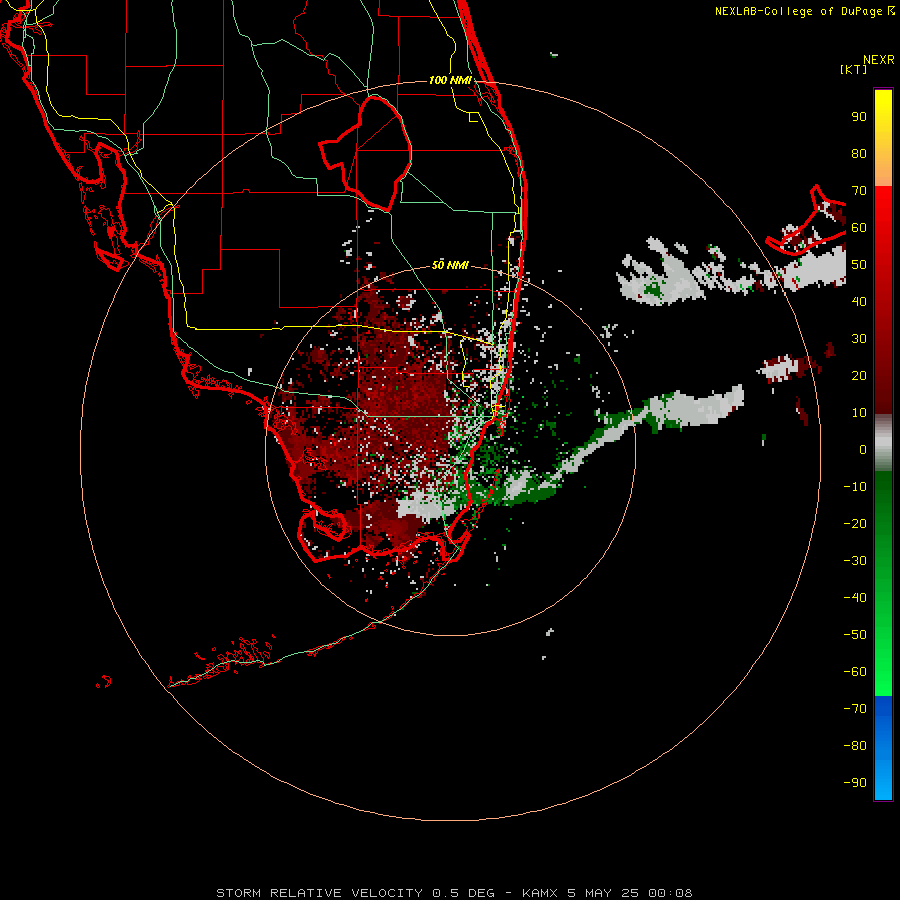Select the -20 value on velocity scale
This screenshot has height=900, width=900.
[x=855, y=523]
